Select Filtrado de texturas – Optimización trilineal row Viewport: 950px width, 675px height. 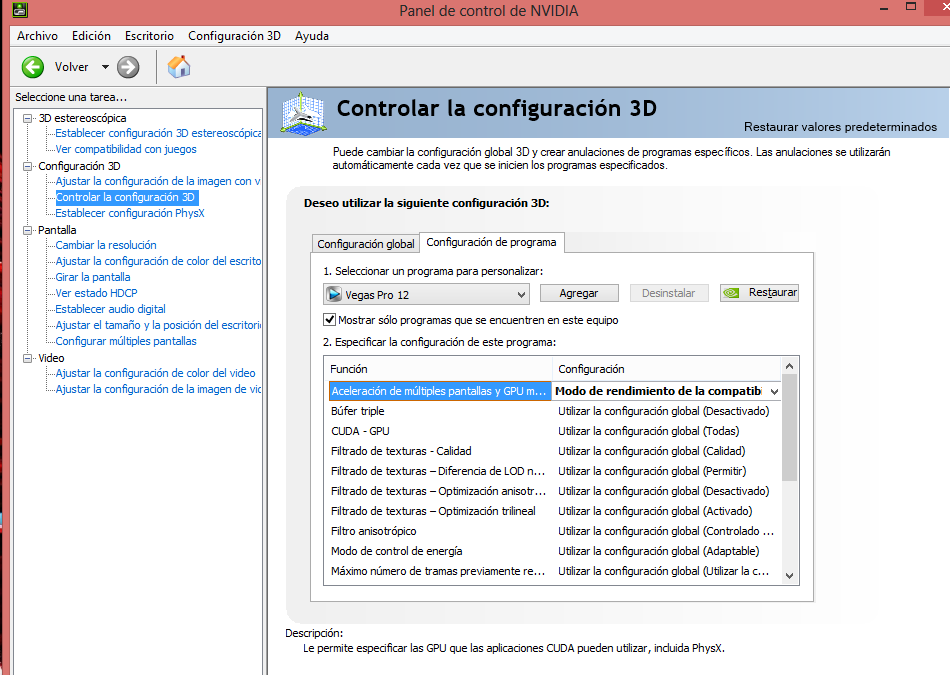554,511
